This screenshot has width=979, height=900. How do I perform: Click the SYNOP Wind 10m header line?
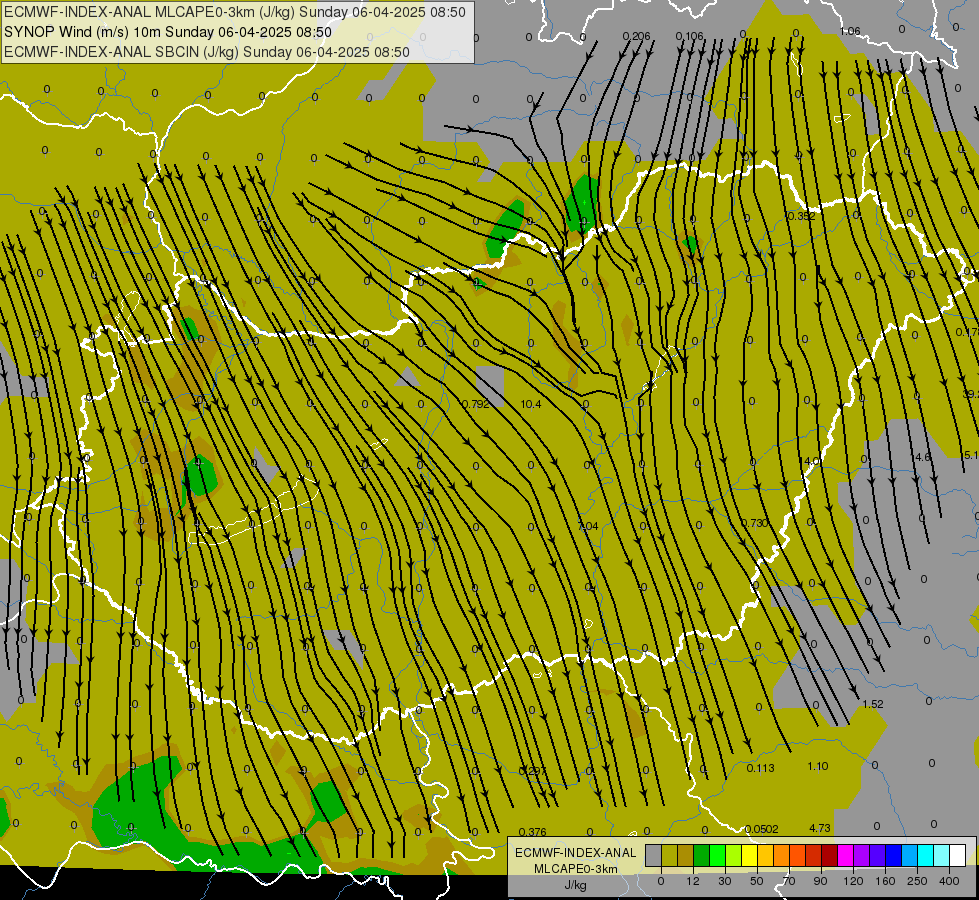(x=167, y=32)
